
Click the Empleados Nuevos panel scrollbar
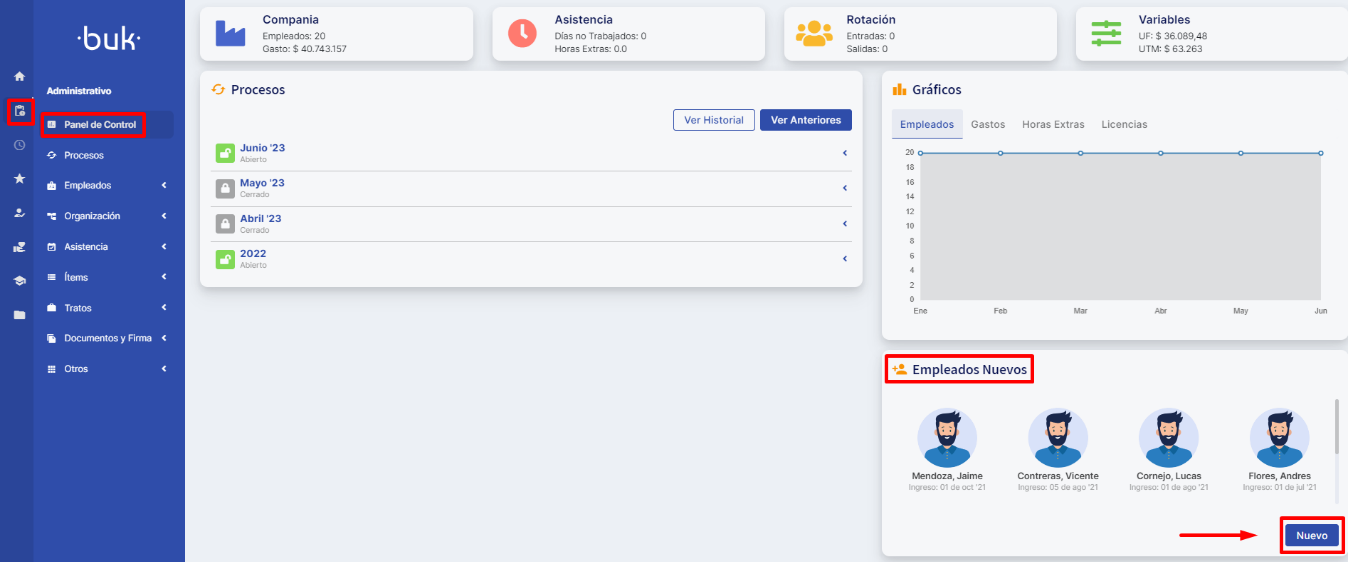click(x=1336, y=426)
